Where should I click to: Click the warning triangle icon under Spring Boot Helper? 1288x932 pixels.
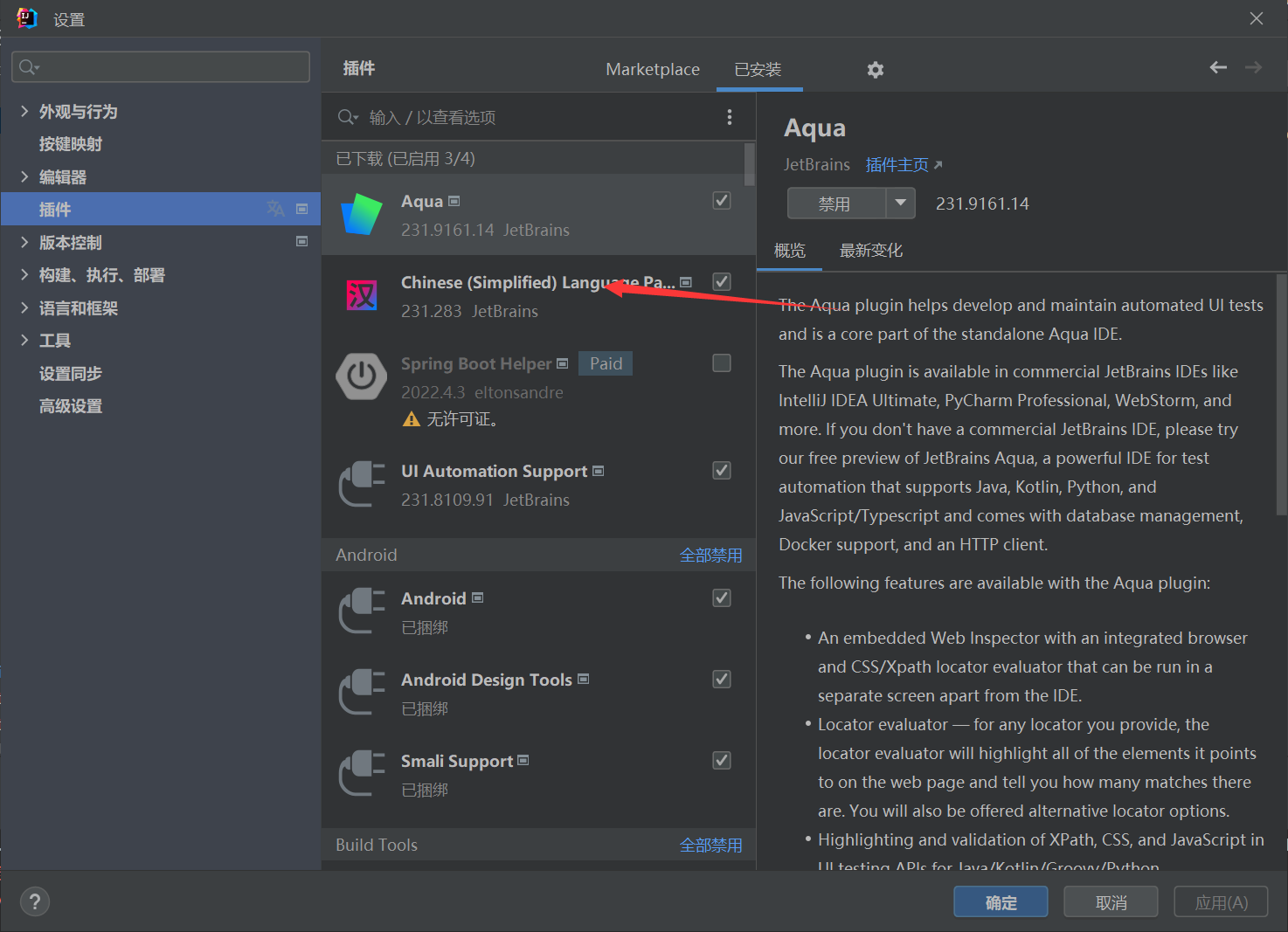click(x=412, y=420)
